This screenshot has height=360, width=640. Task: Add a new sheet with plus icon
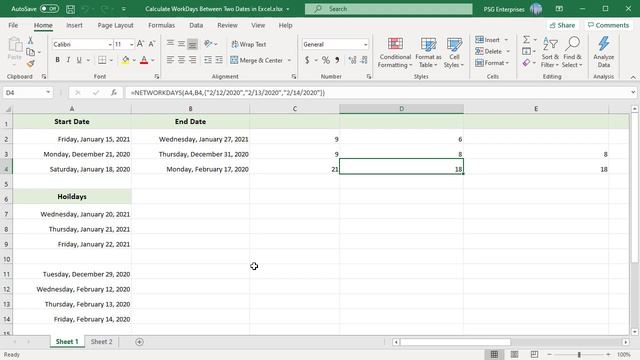point(139,342)
